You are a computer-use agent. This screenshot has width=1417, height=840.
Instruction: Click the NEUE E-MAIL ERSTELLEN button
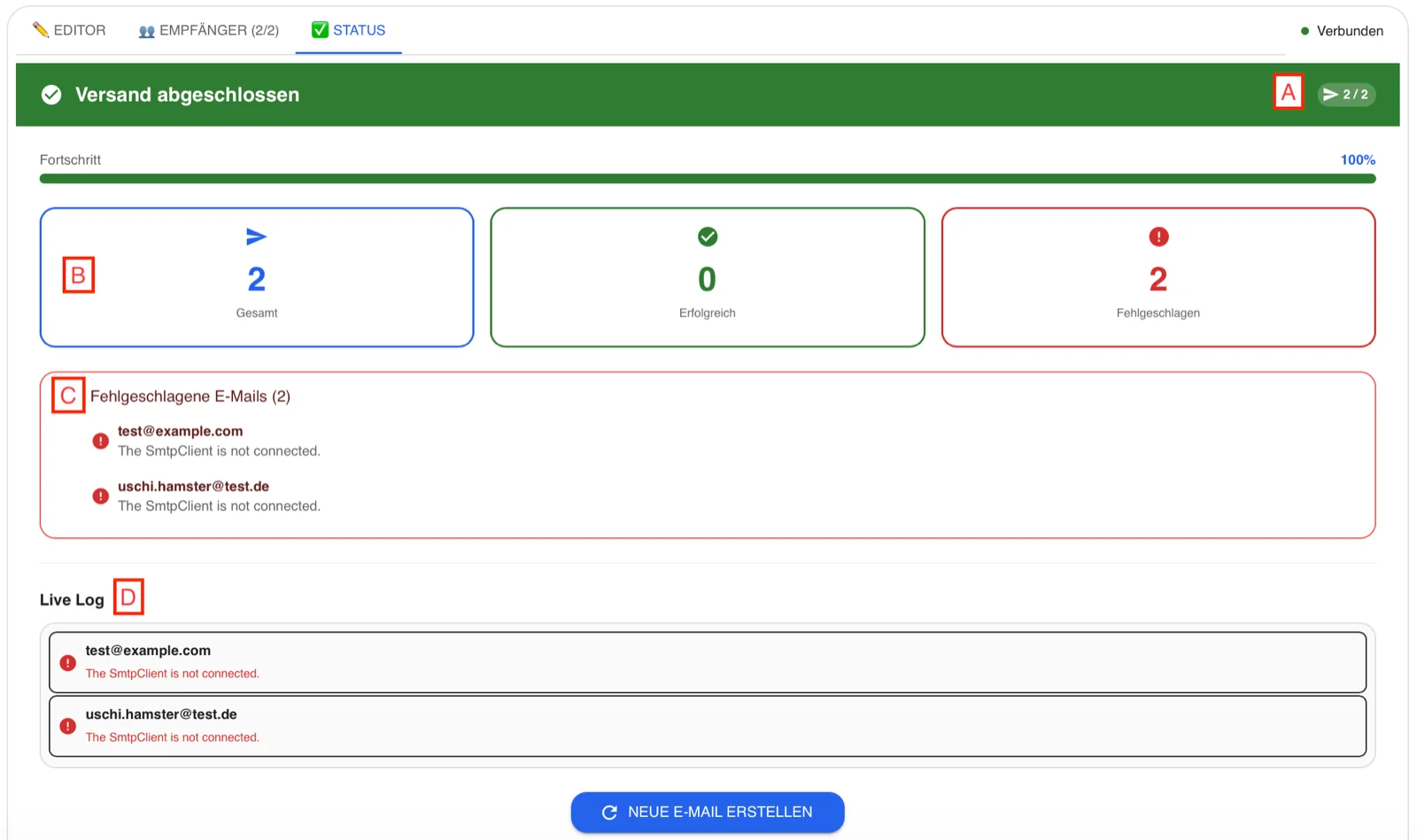708,812
